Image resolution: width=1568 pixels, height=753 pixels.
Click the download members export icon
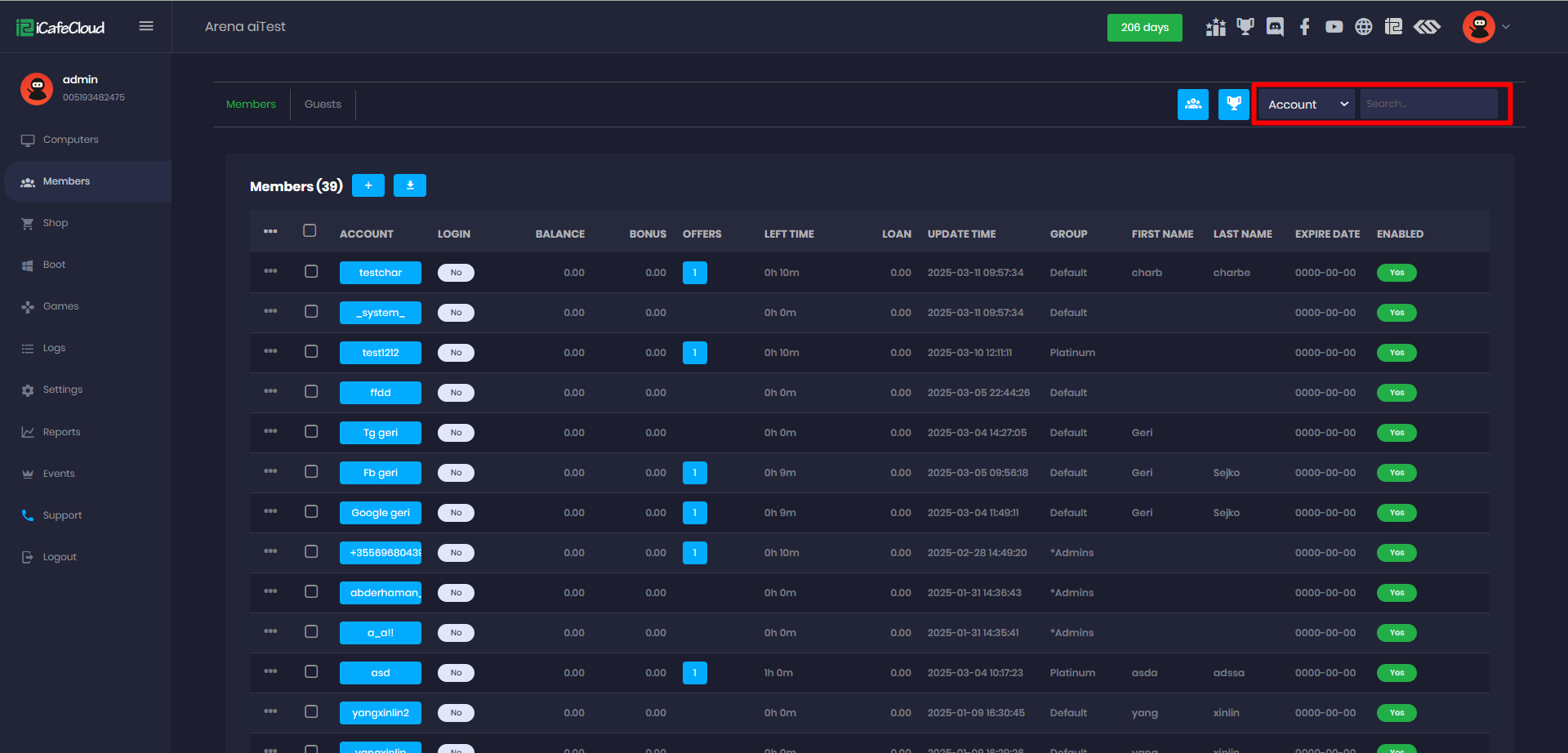pos(410,185)
